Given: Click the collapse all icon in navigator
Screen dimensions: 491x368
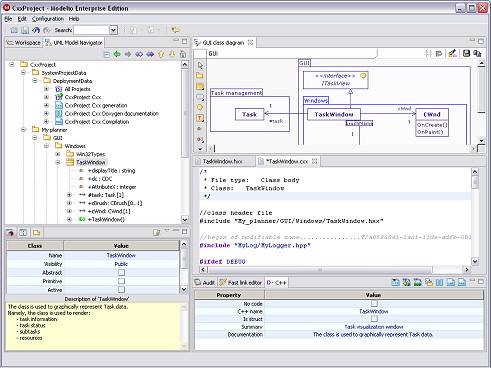Looking at the screenshot, I should (106, 54).
